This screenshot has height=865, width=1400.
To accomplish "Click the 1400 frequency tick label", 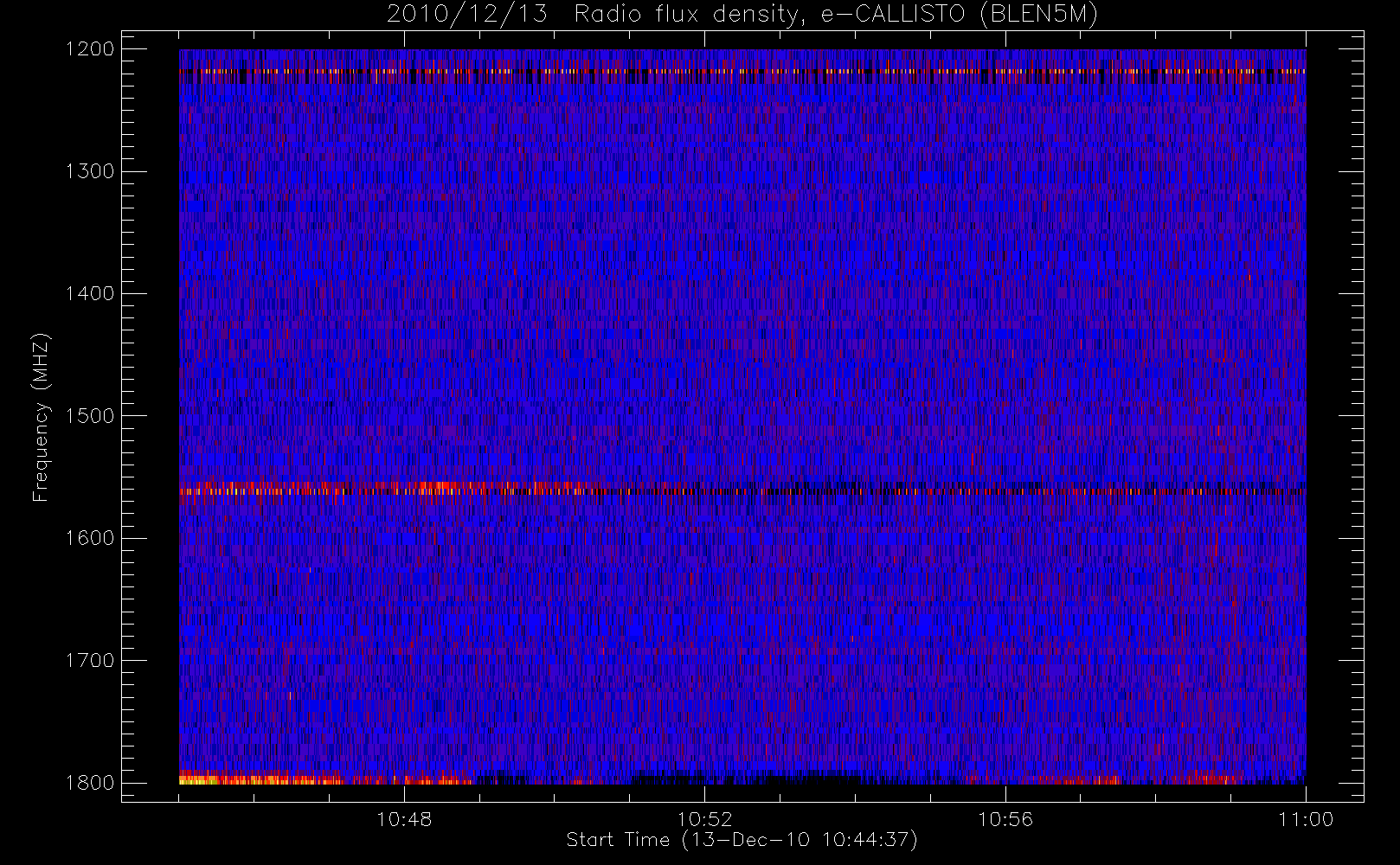I will [x=90, y=294].
